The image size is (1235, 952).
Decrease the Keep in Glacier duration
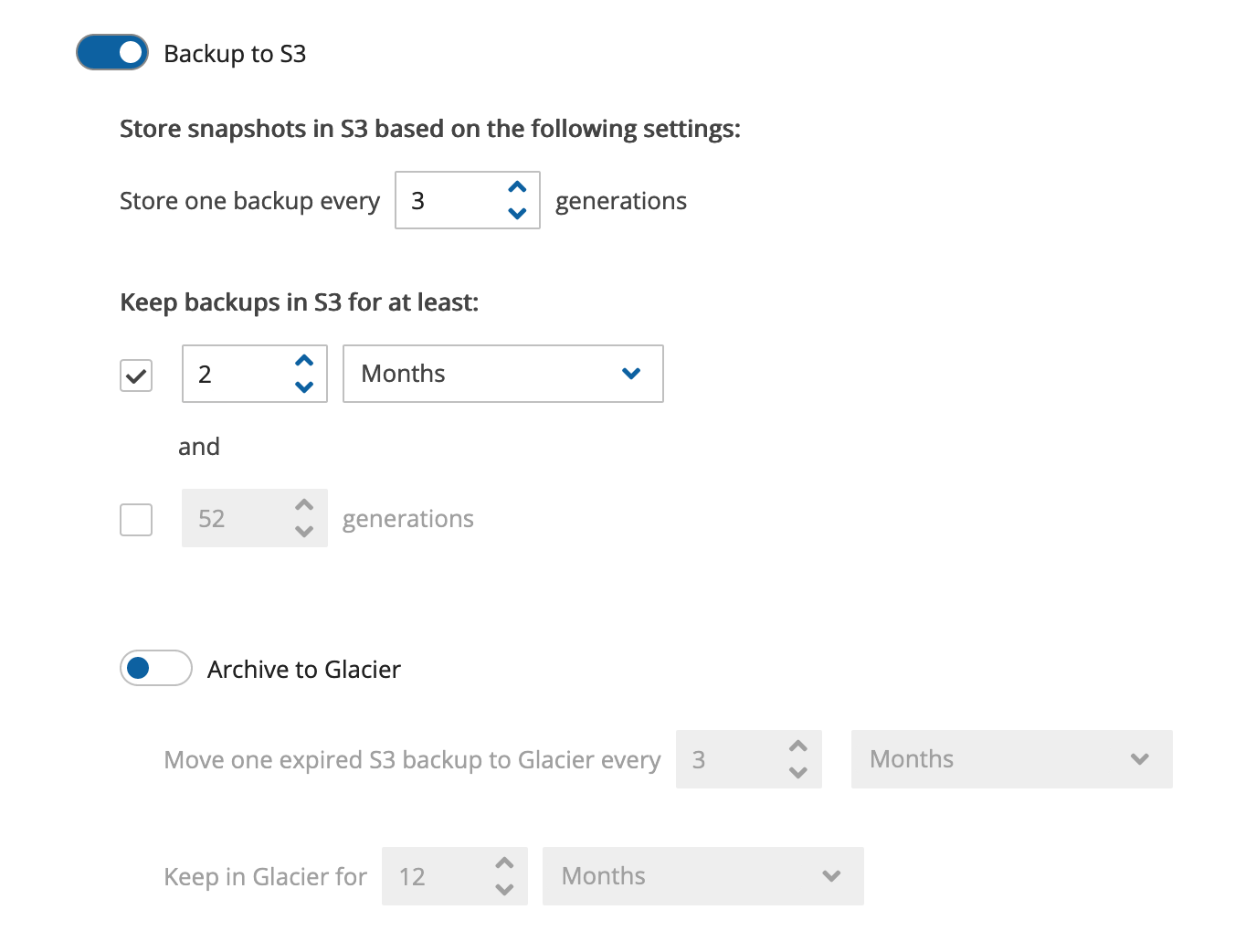tap(504, 890)
